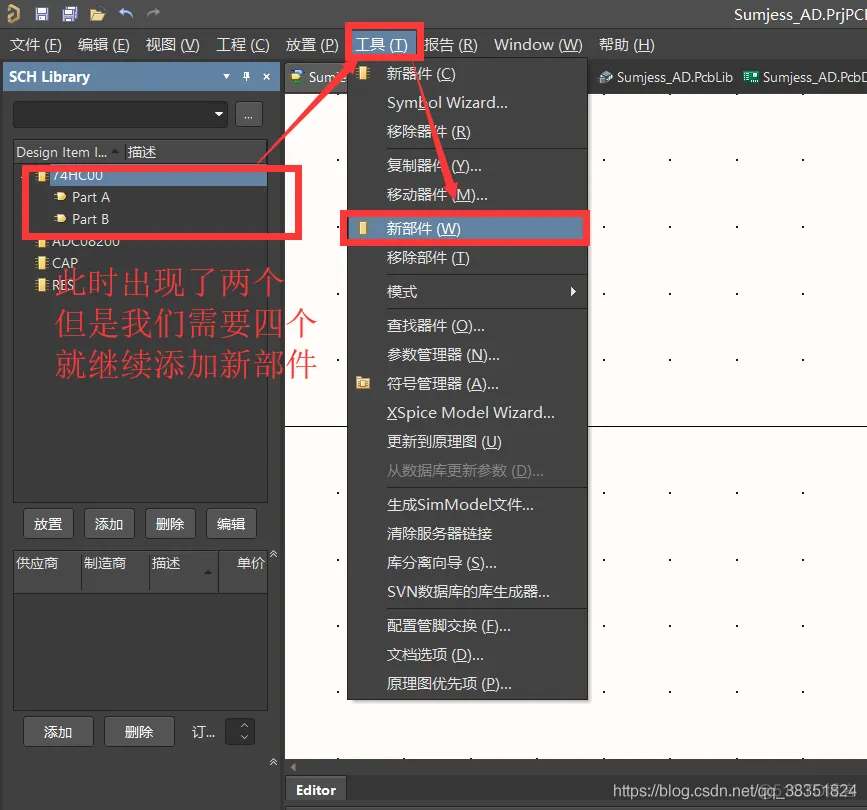Open the Window (W) menu
This screenshot has height=810, width=867.
click(x=538, y=45)
